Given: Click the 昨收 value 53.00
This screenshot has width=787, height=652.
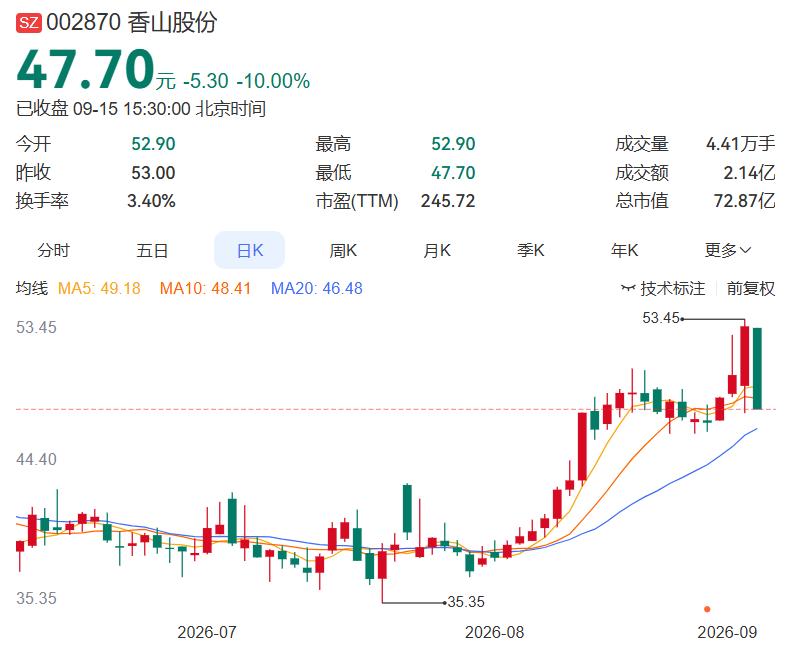Looking at the screenshot, I should (x=153, y=173).
